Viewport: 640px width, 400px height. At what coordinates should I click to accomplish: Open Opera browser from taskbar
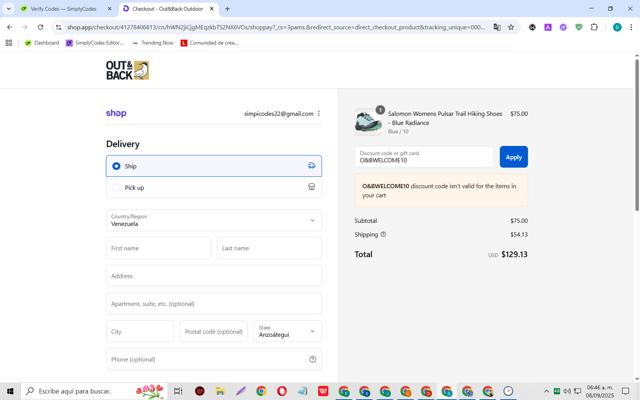282,391
